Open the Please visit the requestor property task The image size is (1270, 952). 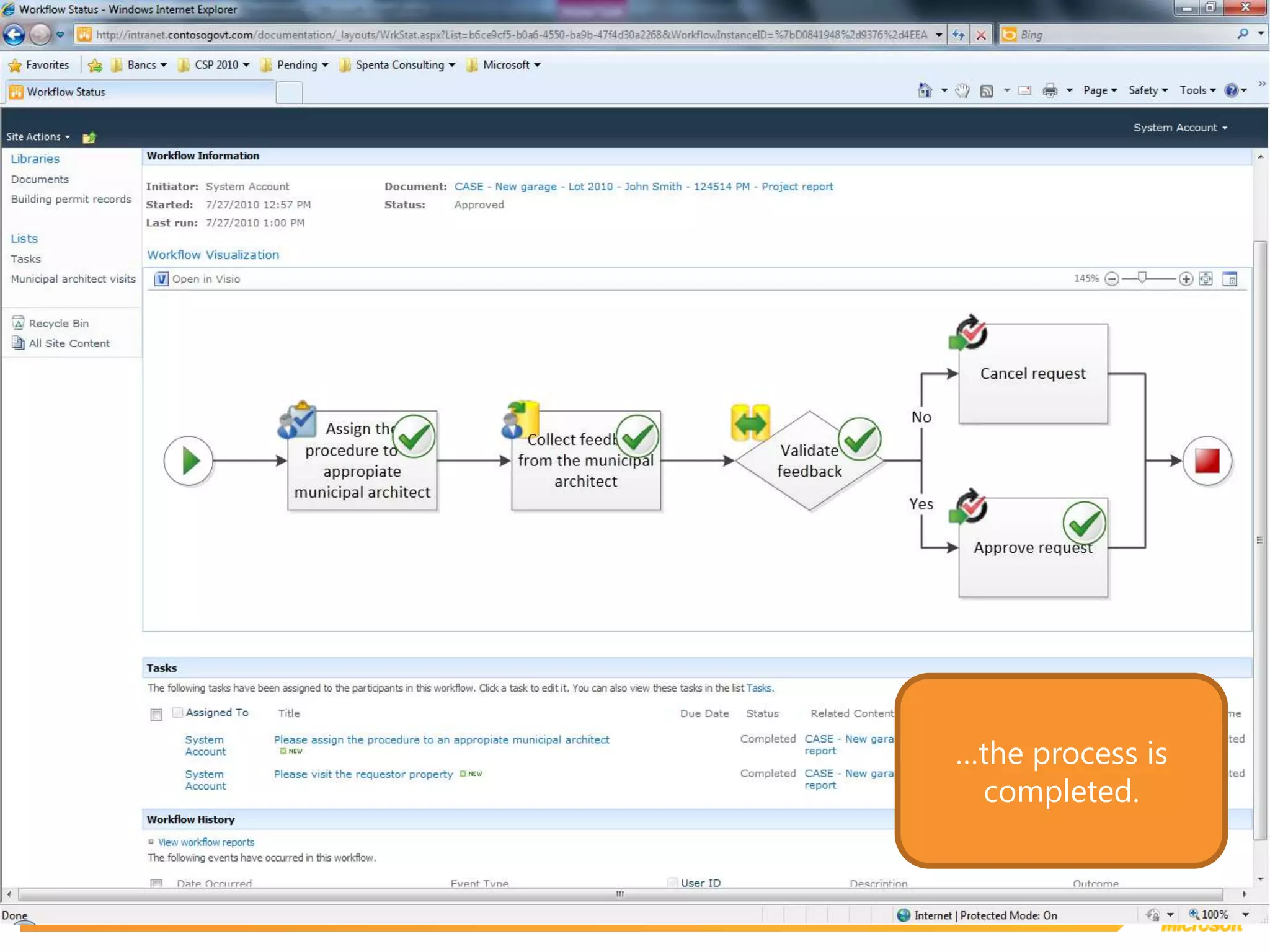(x=363, y=774)
